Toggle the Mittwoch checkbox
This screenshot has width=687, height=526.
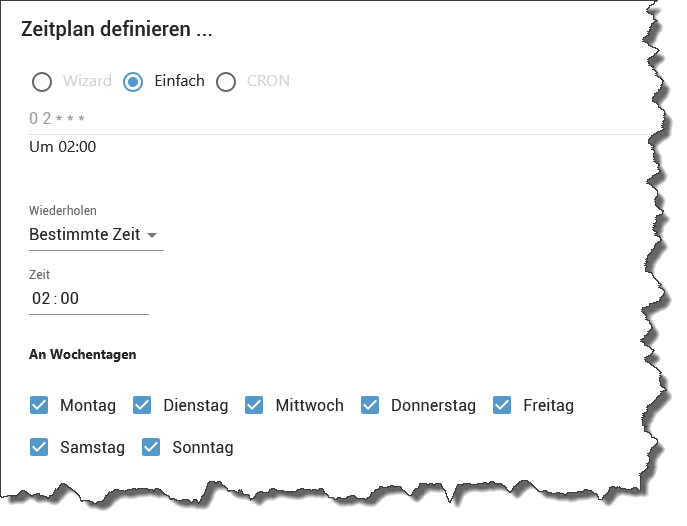pyautogui.click(x=255, y=405)
